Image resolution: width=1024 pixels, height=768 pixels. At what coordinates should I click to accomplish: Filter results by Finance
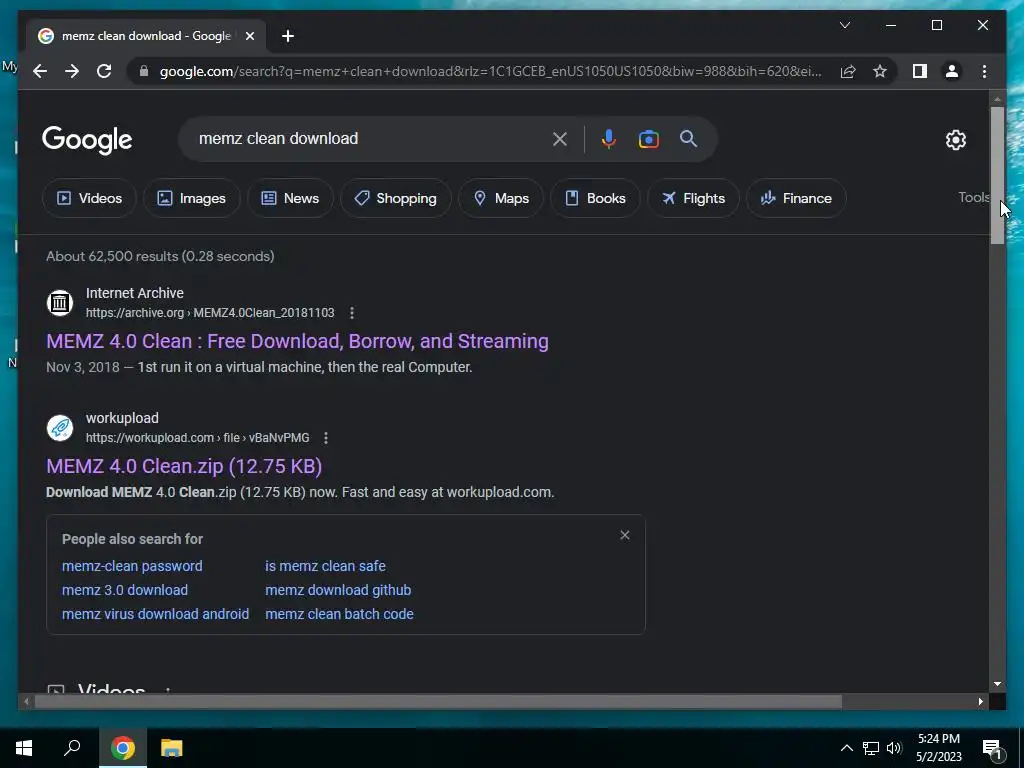pos(796,198)
